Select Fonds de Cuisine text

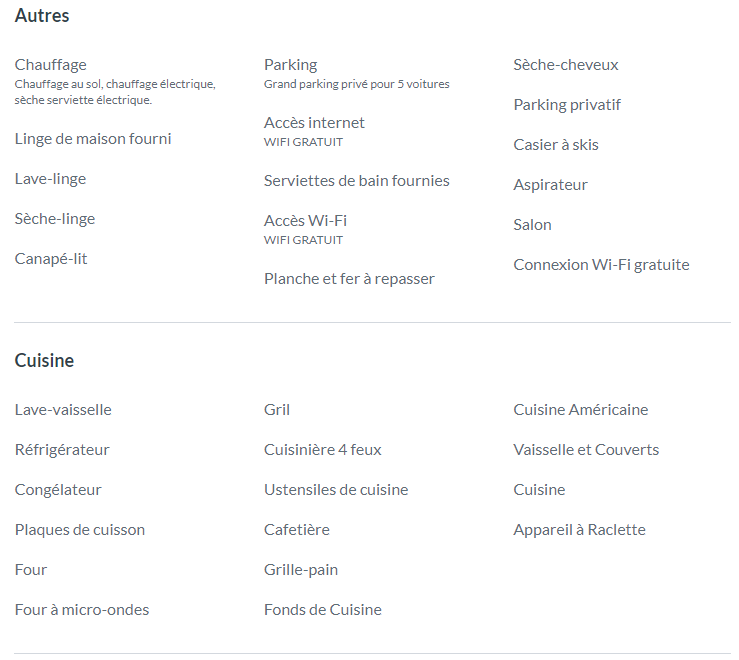pos(322,610)
